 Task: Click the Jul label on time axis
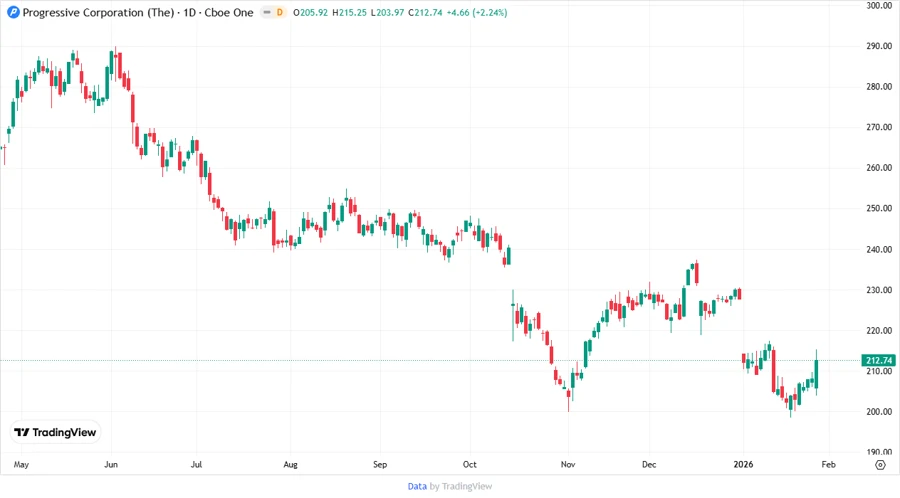(196, 464)
